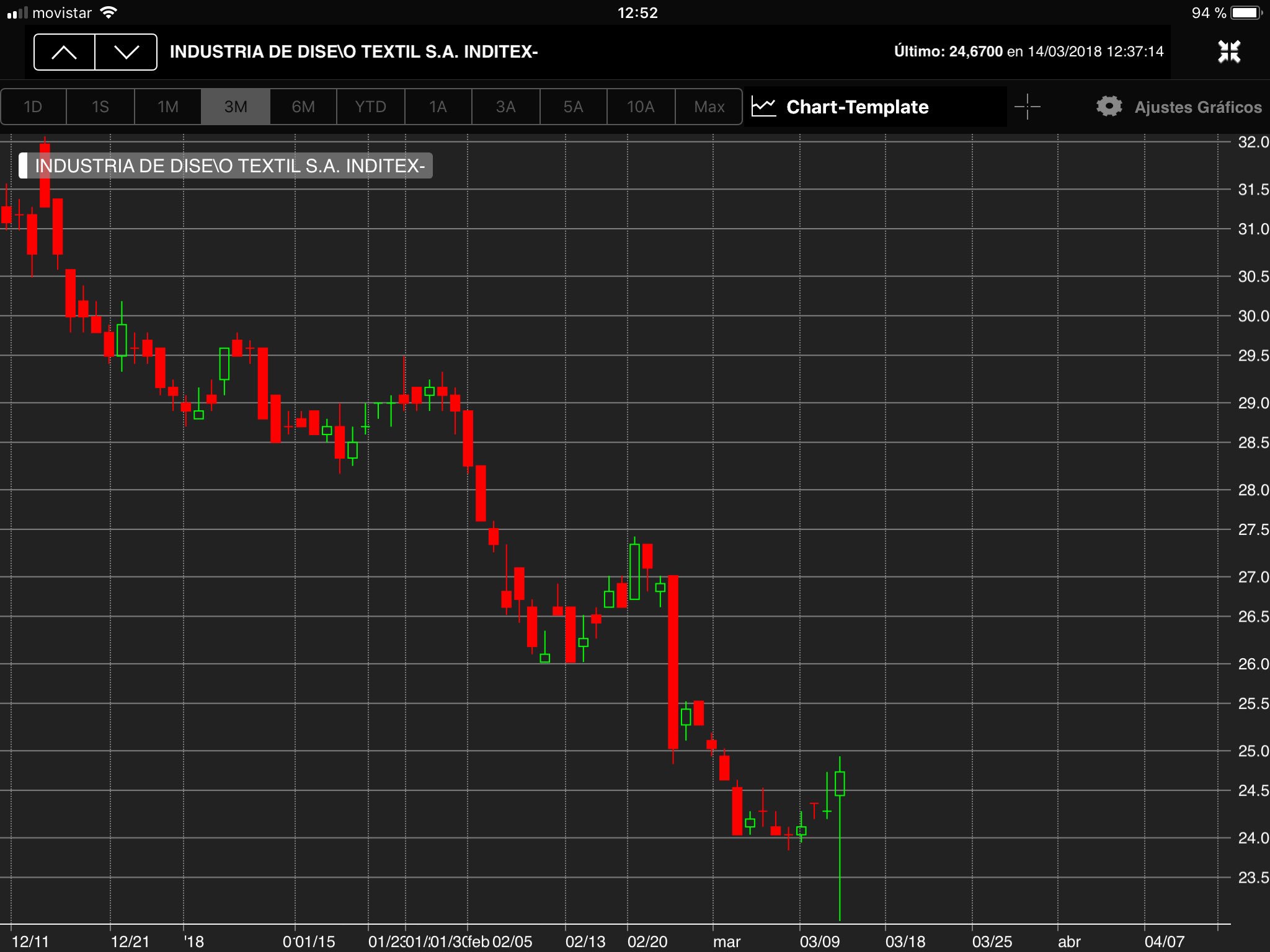Image resolution: width=1270 pixels, height=952 pixels.
Task: Tap the white color marker in legend
Action: click(23, 165)
